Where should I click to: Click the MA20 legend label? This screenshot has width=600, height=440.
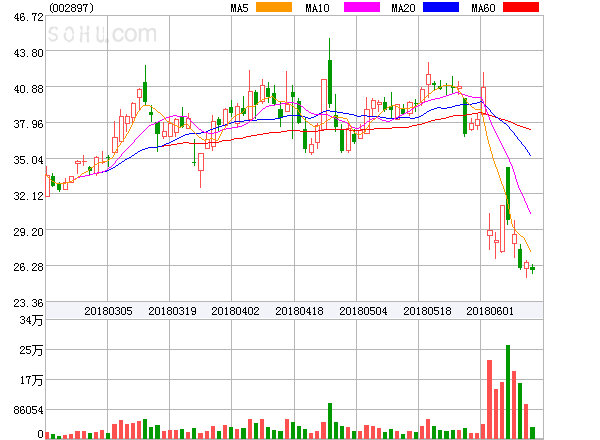403,8
